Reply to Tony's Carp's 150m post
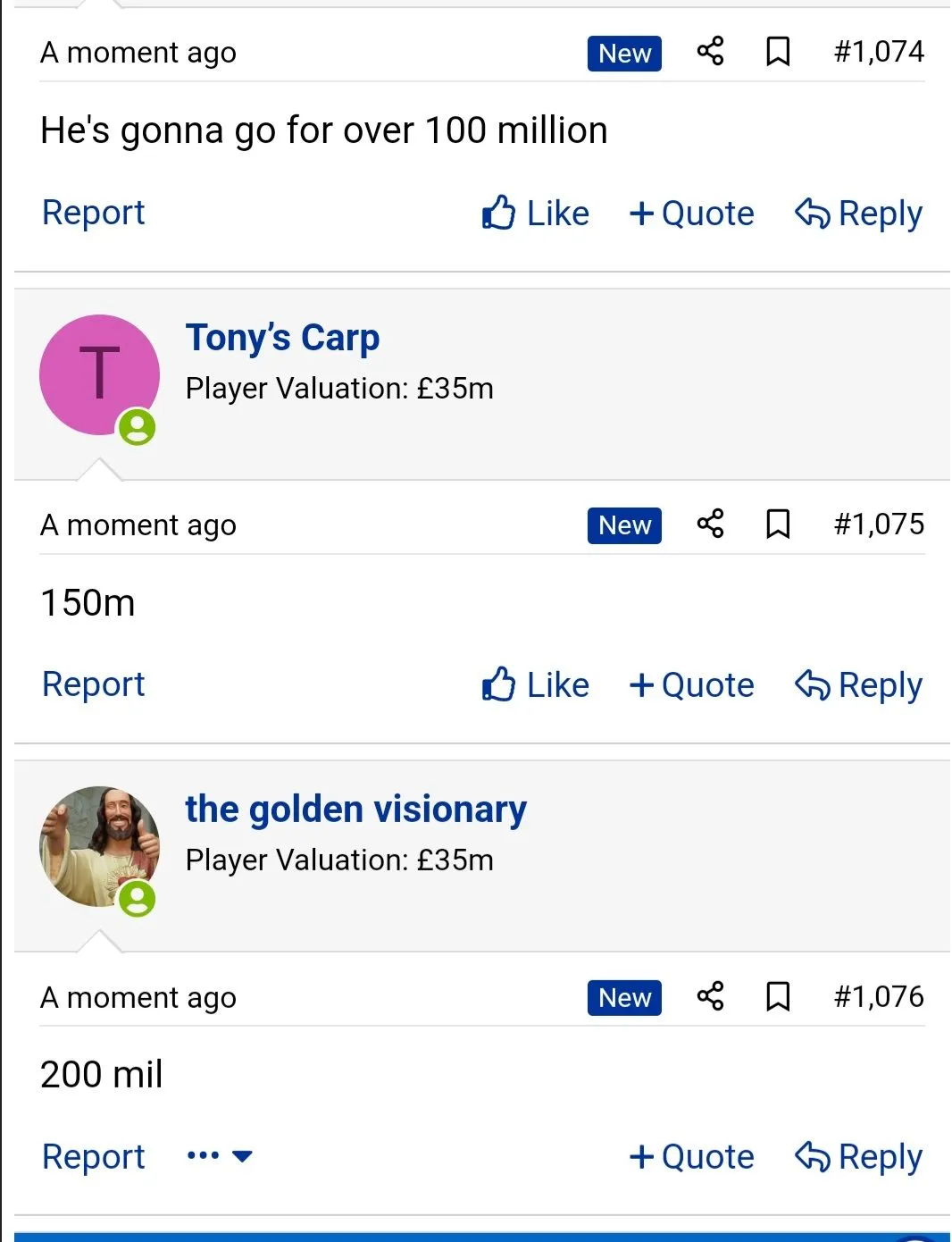952x1242 pixels. tap(858, 685)
